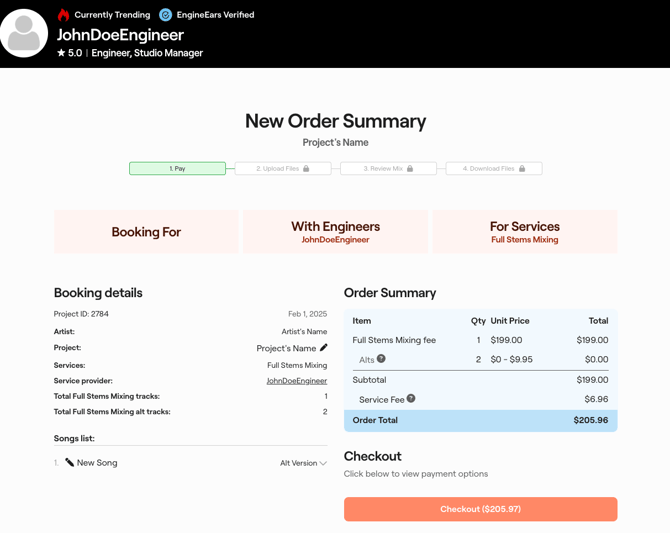
Task: Click the Alts help question mark icon
Action: click(x=381, y=359)
